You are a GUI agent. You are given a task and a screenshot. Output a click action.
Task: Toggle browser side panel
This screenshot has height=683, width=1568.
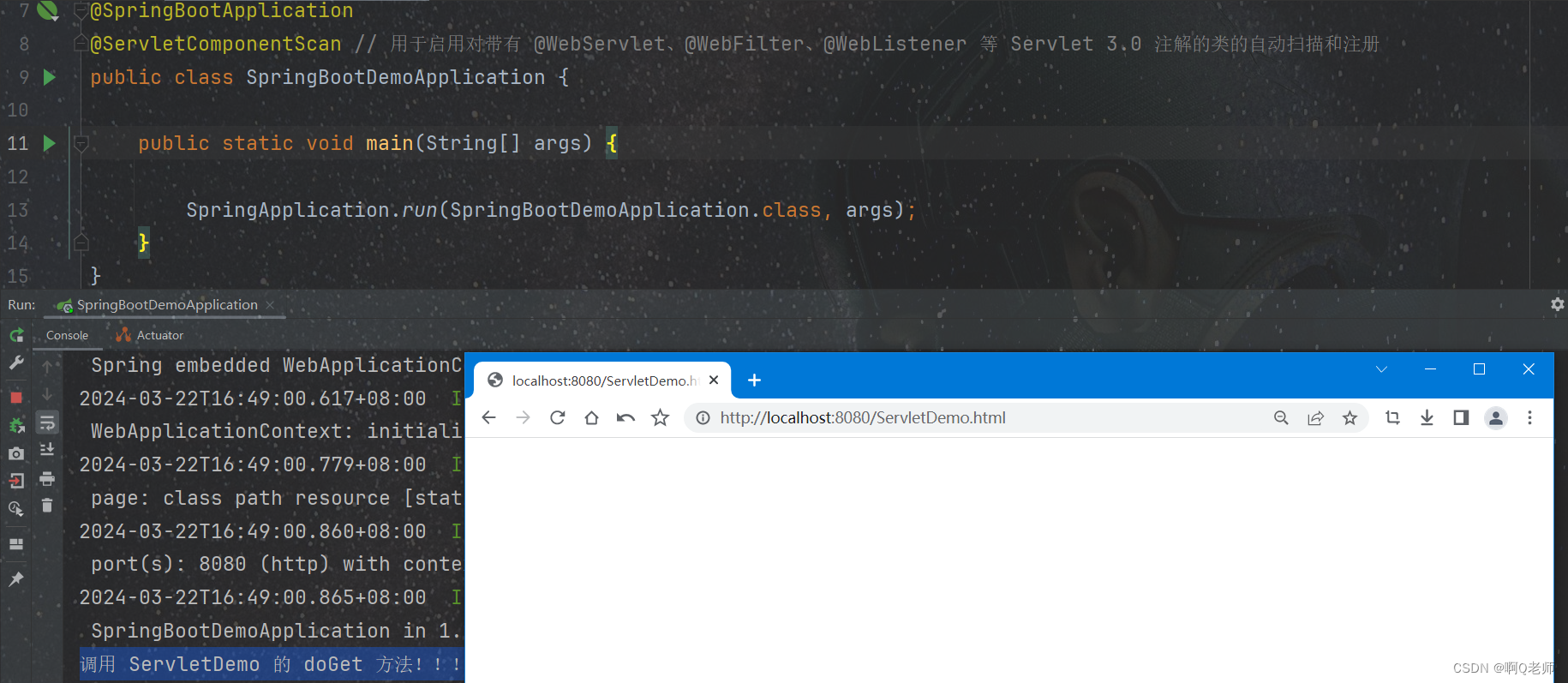[x=1461, y=417]
